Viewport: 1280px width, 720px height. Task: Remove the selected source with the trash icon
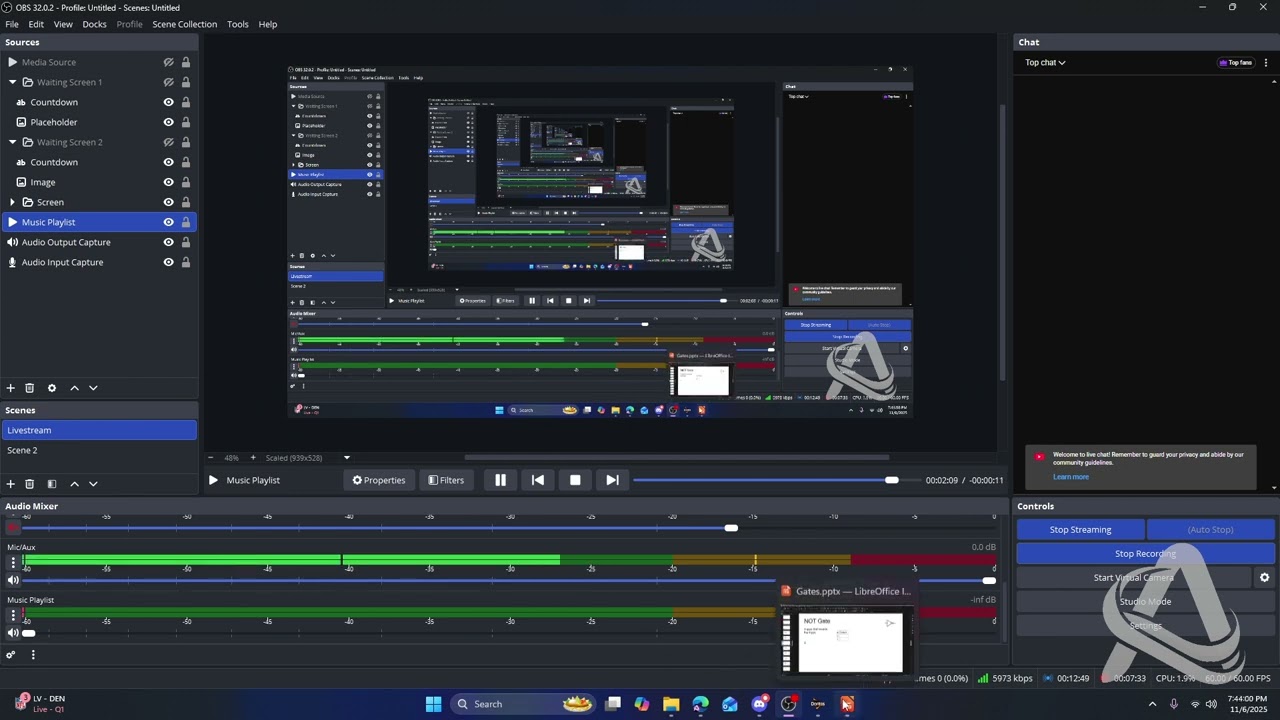pyautogui.click(x=30, y=388)
